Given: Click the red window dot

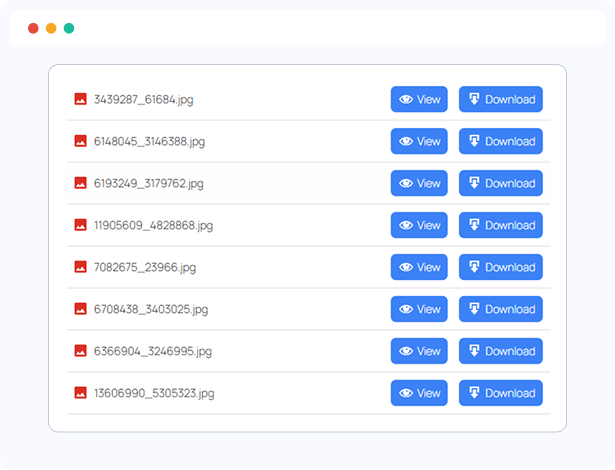Looking at the screenshot, I should click(x=33, y=28).
